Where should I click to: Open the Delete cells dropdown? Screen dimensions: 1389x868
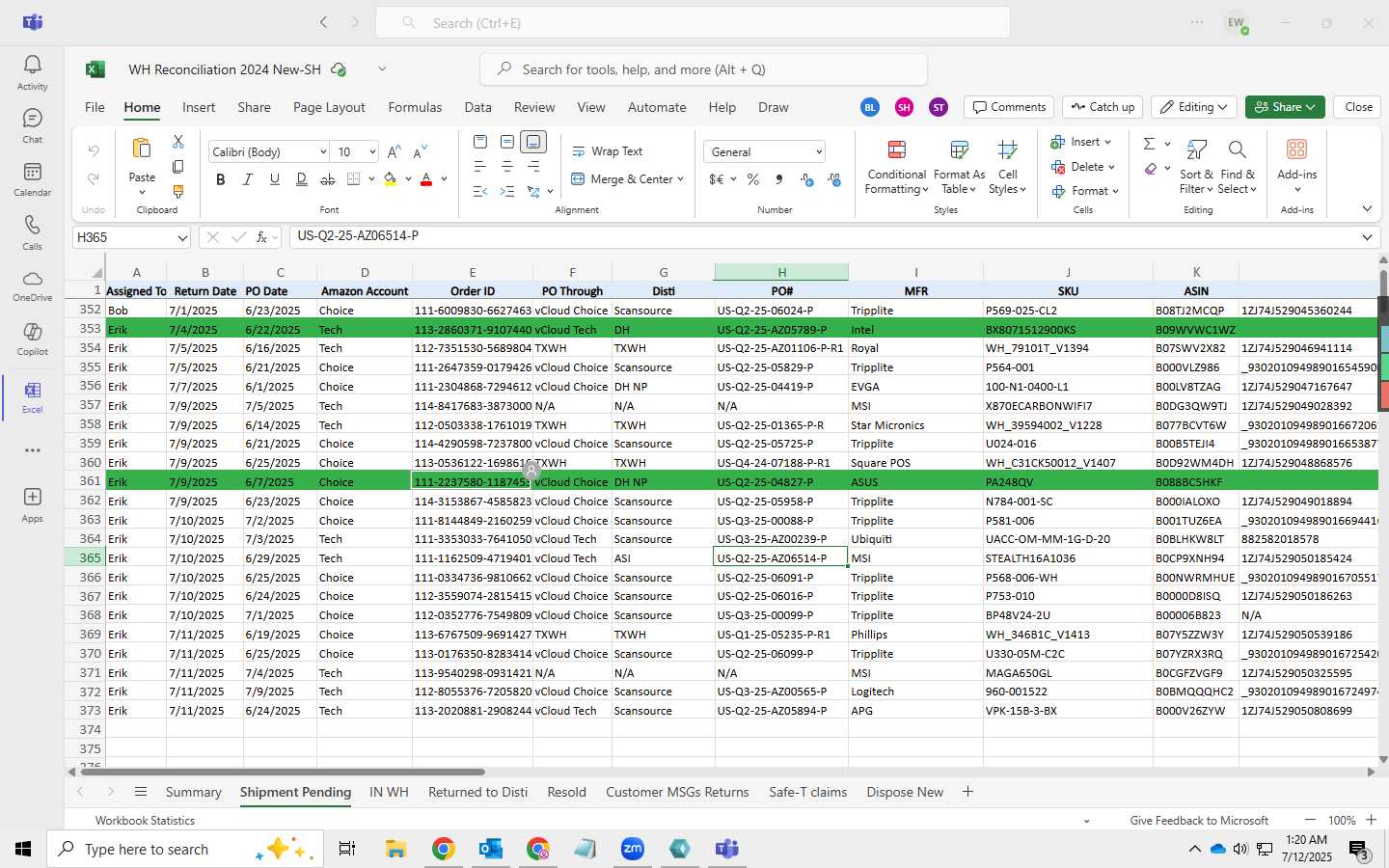pyautogui.click(x=1111, y=167)
